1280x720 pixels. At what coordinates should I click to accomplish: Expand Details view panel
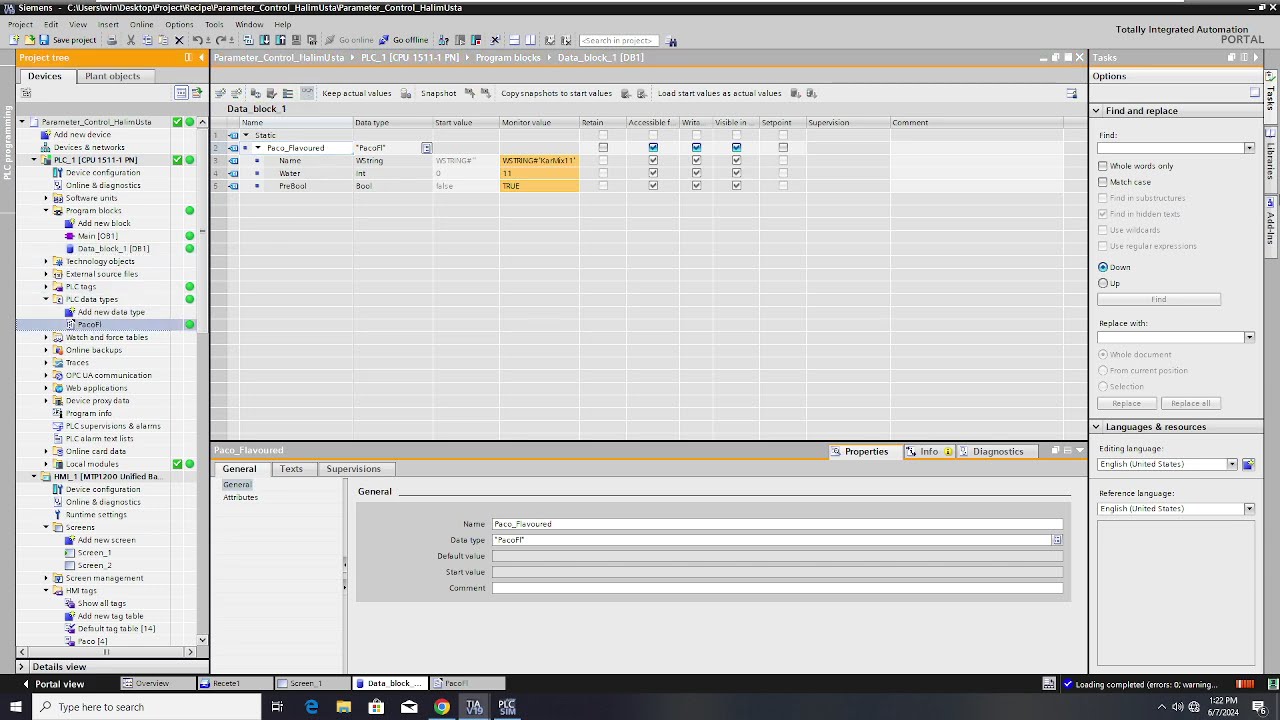click(x=21, y=667)
